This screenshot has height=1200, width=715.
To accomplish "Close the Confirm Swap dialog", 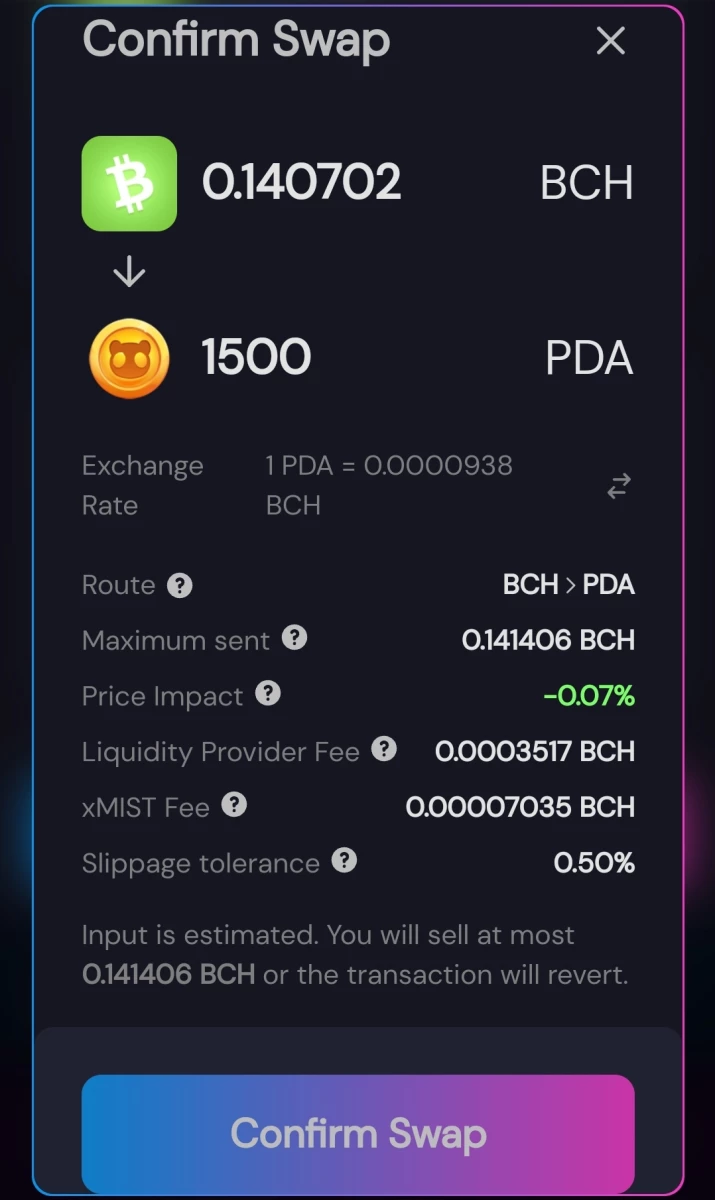I will point(610,41).
